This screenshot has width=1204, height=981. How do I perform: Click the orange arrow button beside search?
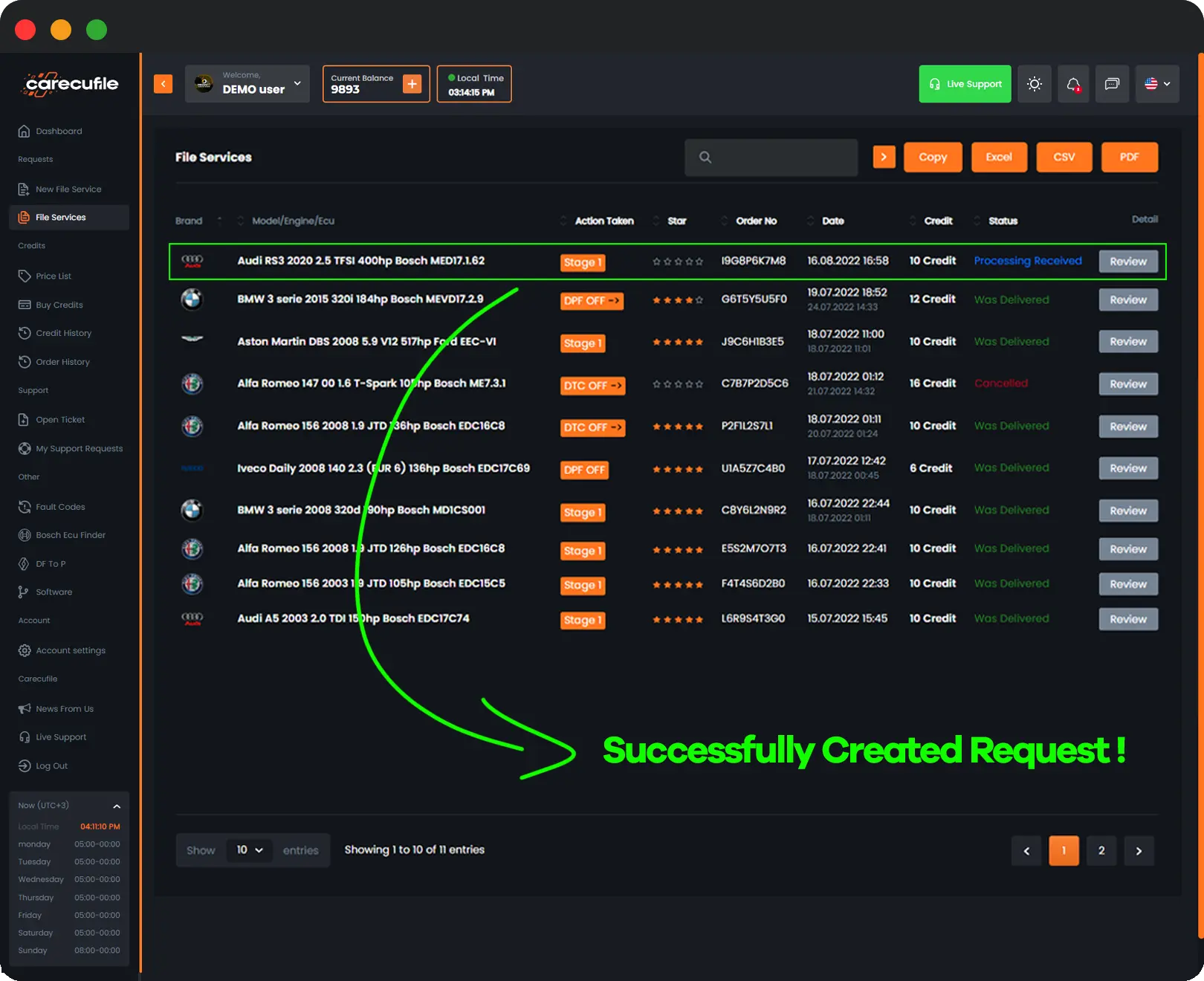[x=883, y=158]
